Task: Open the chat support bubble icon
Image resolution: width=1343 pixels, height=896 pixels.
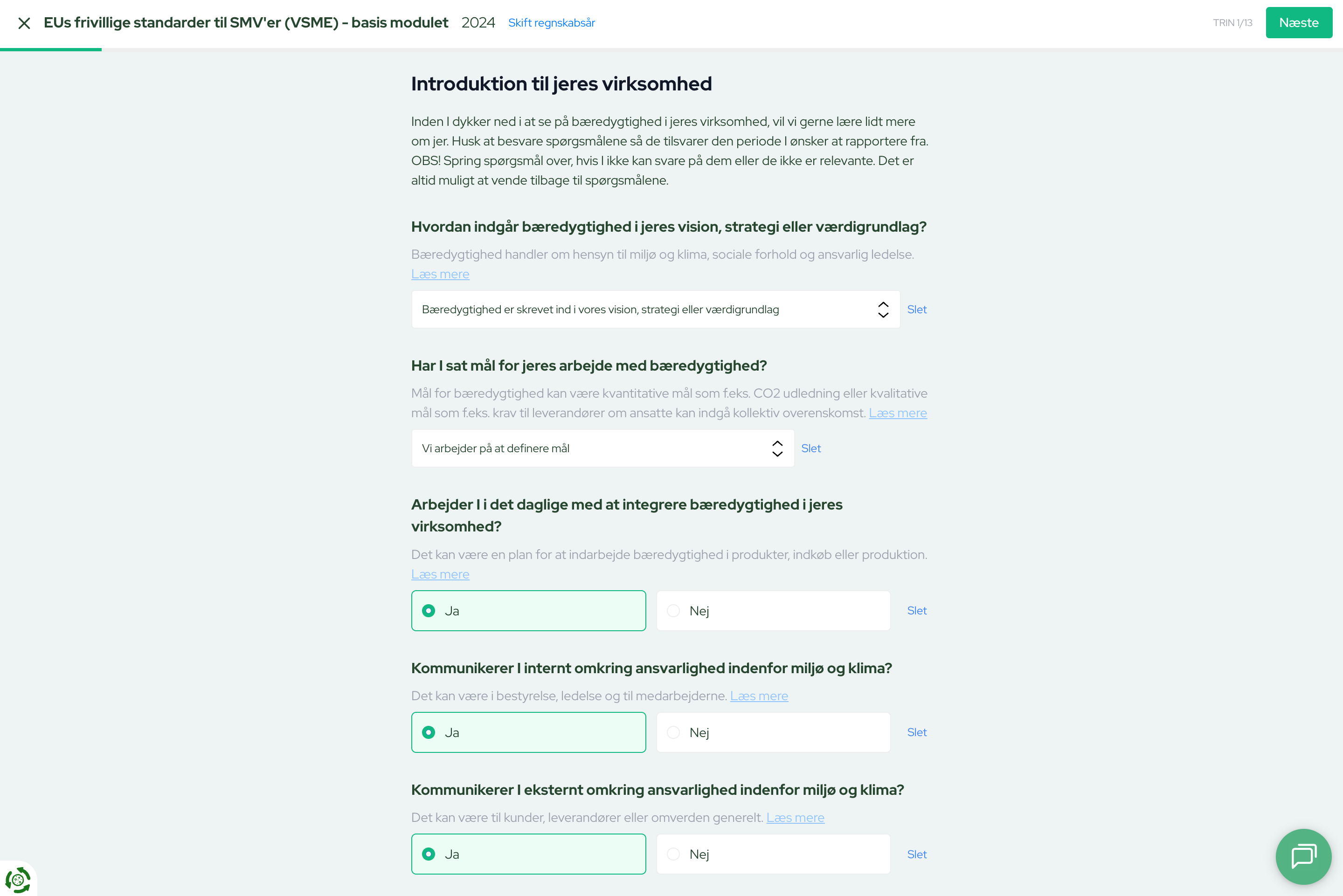Action: coord(1303,855)
